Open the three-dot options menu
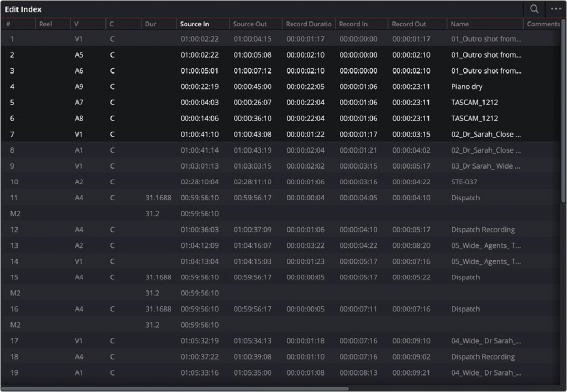The image size is (567, 392). tap(556, 9)
